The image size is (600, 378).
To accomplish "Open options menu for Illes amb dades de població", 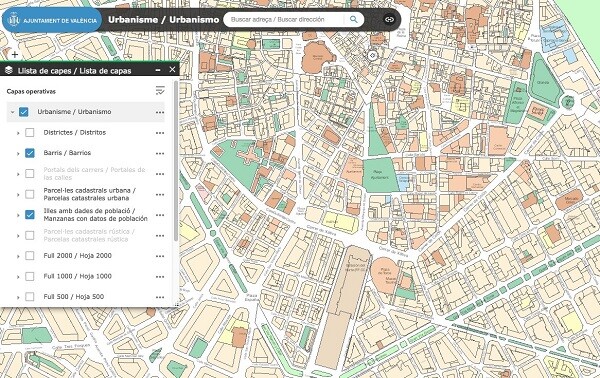I will click(x=160, y=215).
